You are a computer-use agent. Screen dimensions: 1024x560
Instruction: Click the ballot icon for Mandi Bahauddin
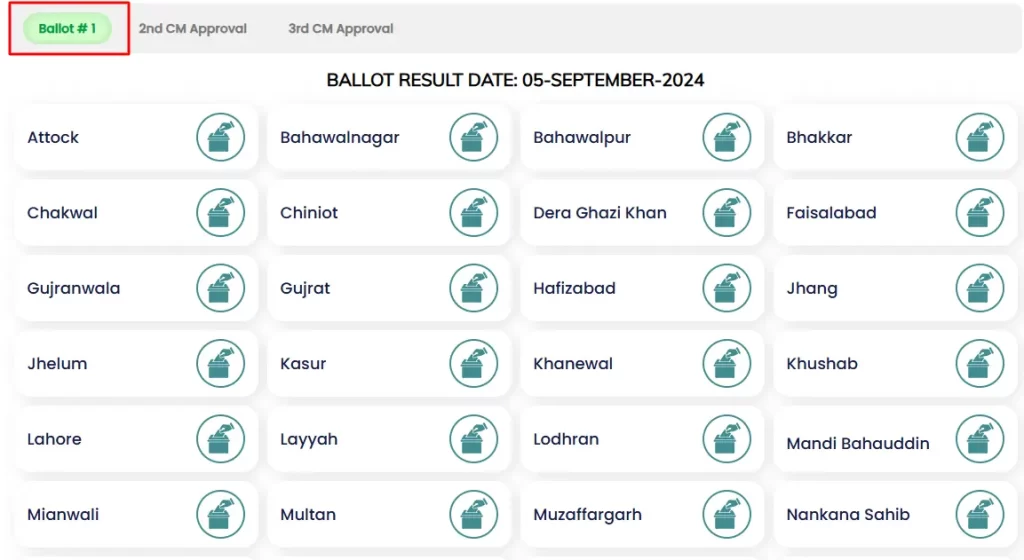click(979, 440)
